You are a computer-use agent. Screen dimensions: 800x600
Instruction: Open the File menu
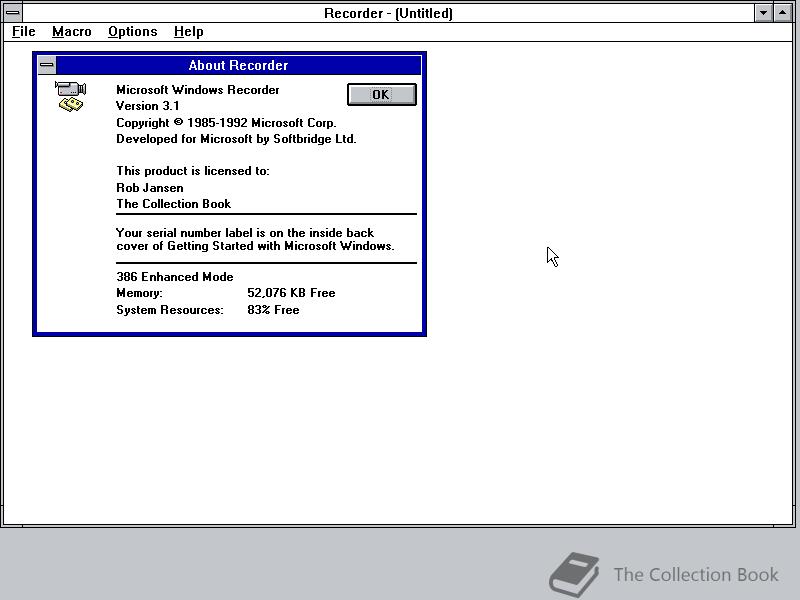(x=23, y=32)
